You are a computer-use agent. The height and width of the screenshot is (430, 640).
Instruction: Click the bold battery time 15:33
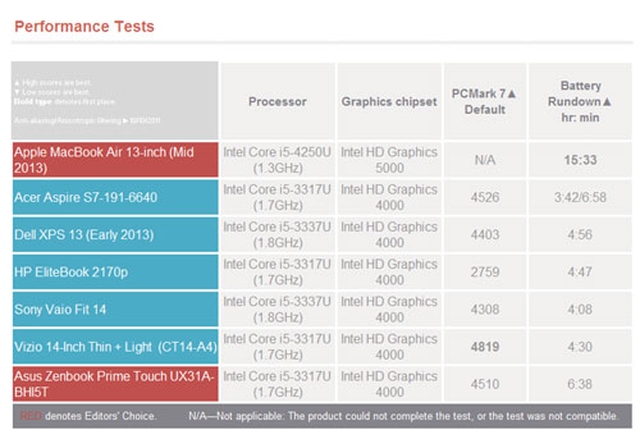coord(580,160)
